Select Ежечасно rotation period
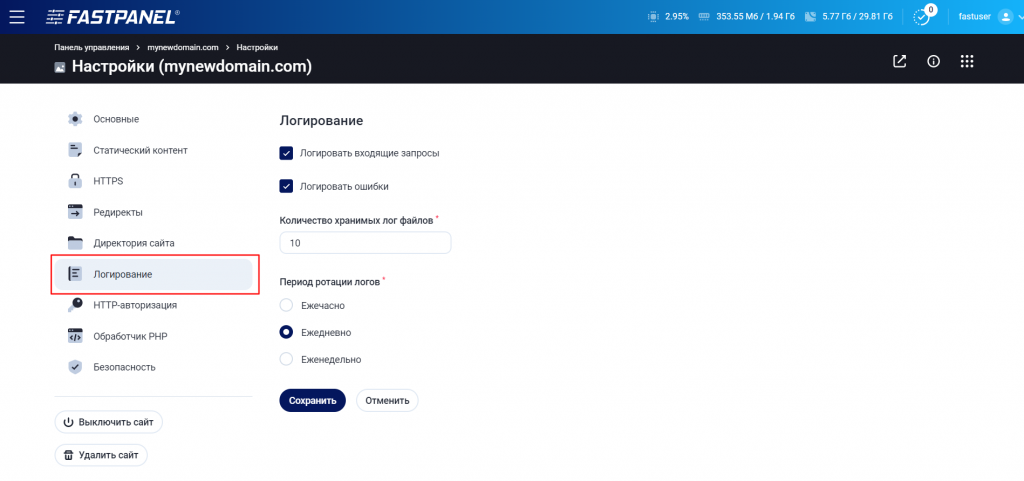Screen dimensions: 1024x481 point(286,305)
